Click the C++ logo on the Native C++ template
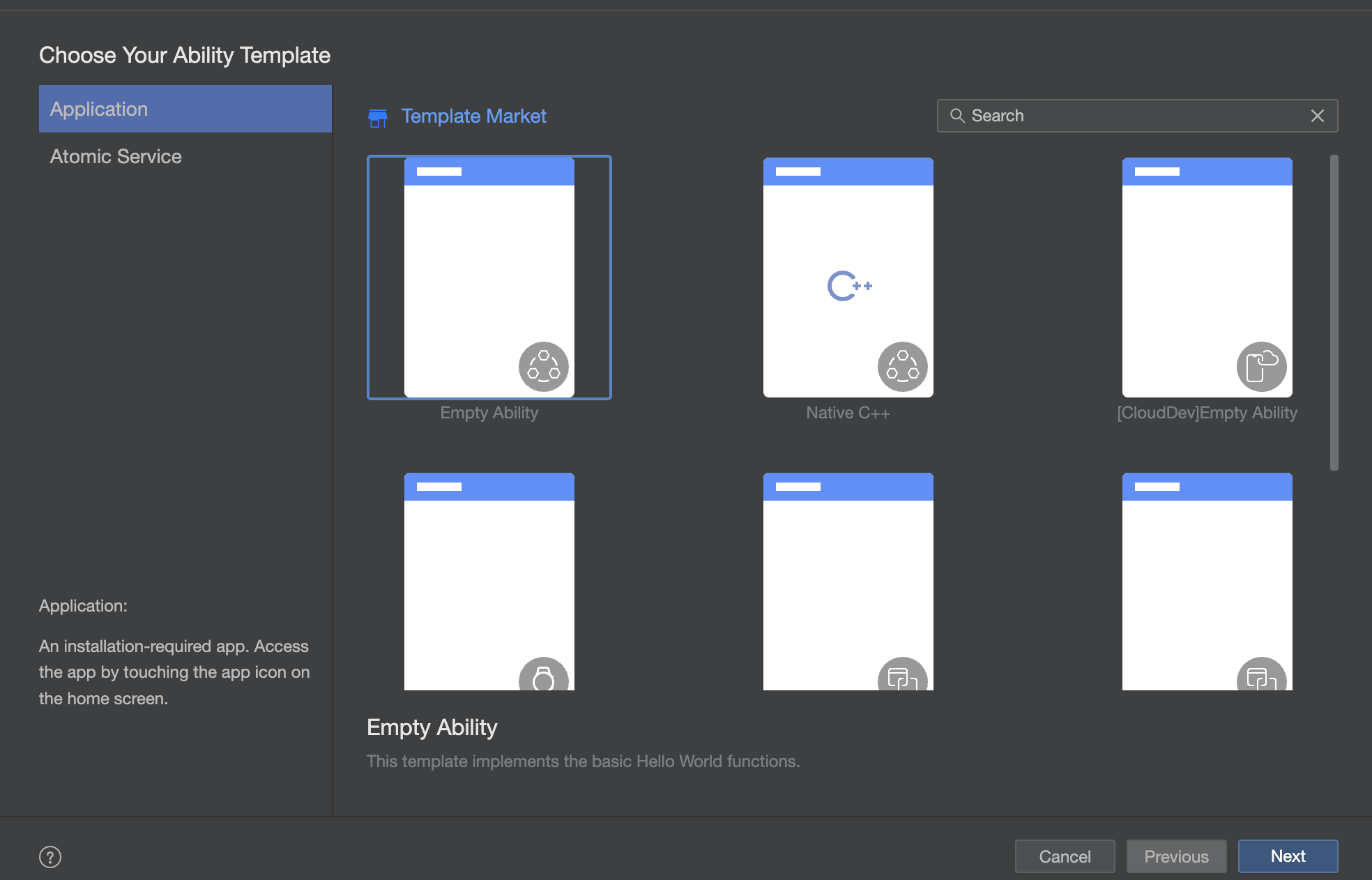 click(x=848, y=286)
